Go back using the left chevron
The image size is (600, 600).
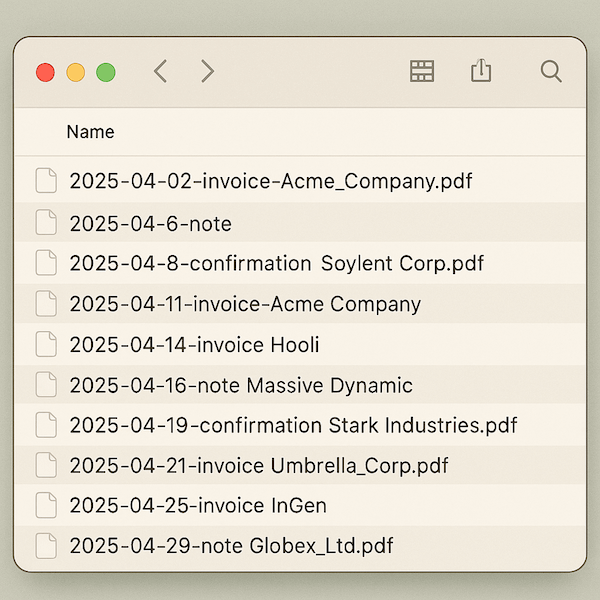click(x=160, y=71)
